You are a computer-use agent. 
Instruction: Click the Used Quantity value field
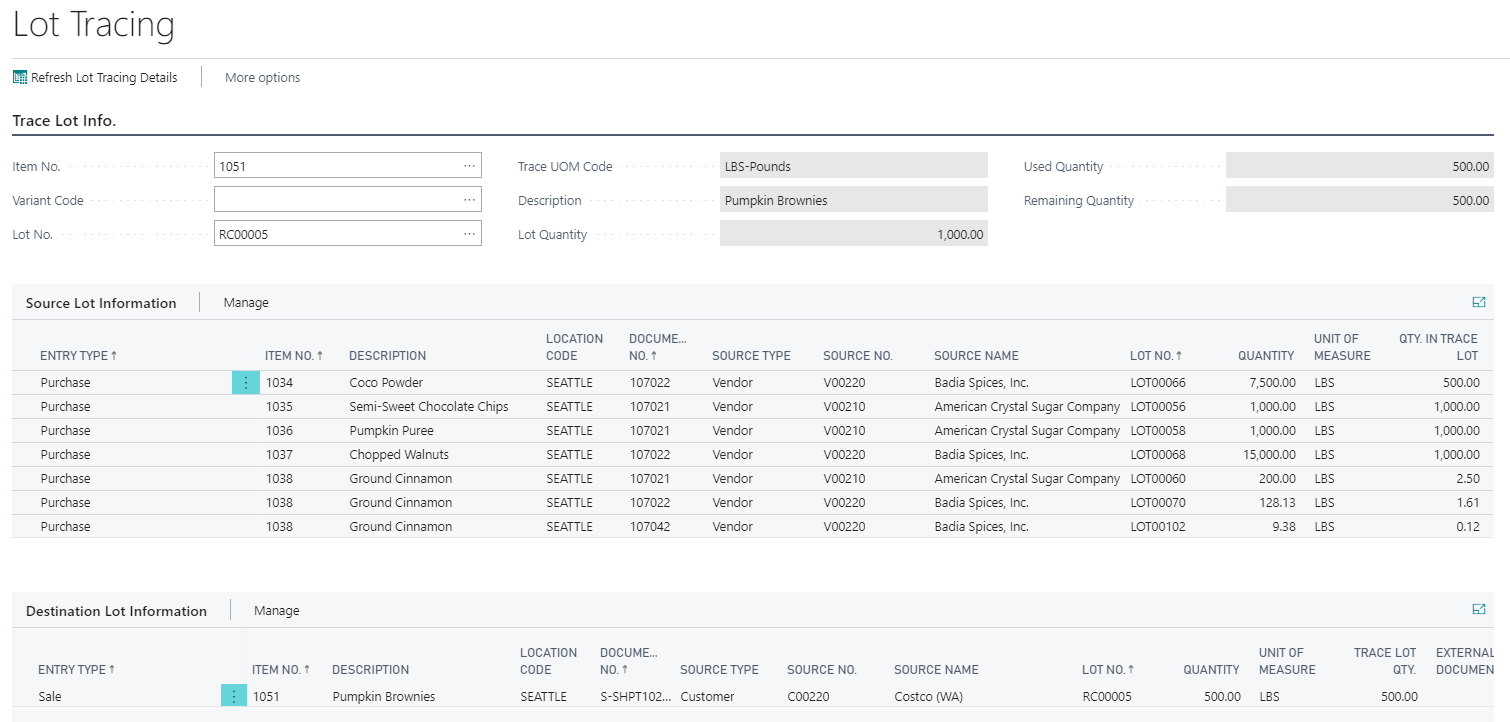[1360, 166]
